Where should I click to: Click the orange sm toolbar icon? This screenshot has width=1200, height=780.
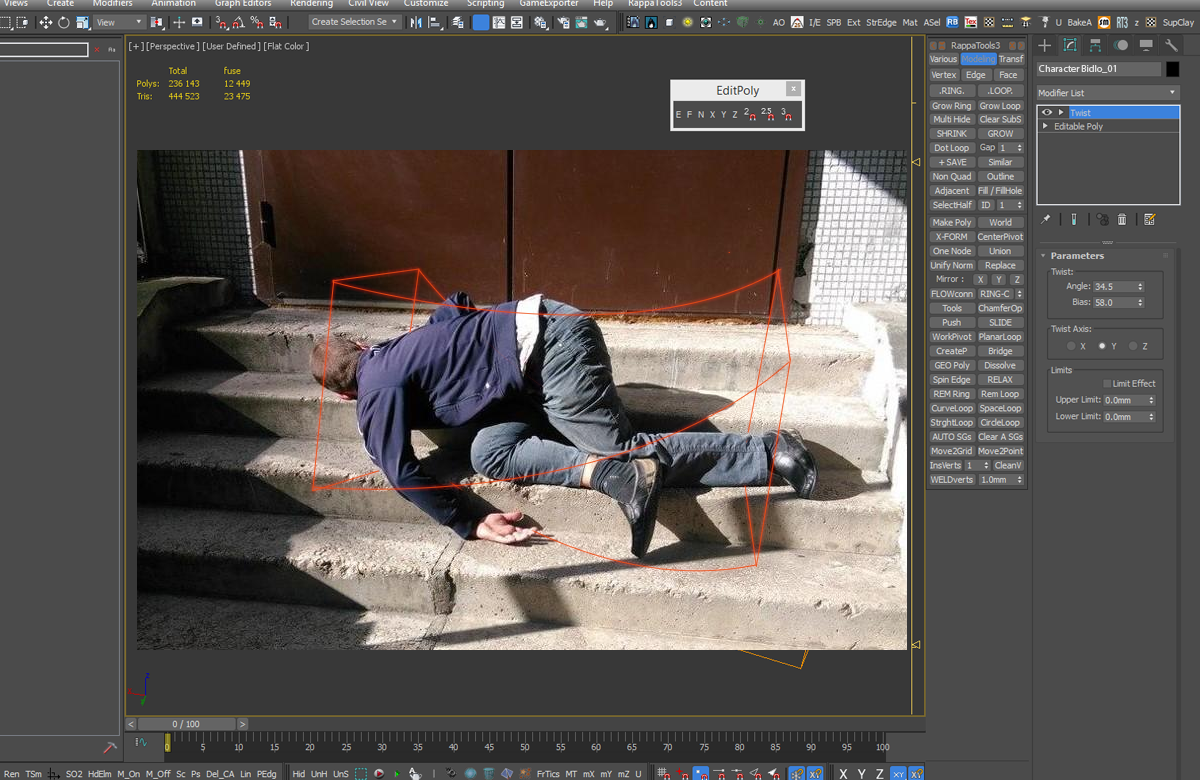(x=1104, y=22)
